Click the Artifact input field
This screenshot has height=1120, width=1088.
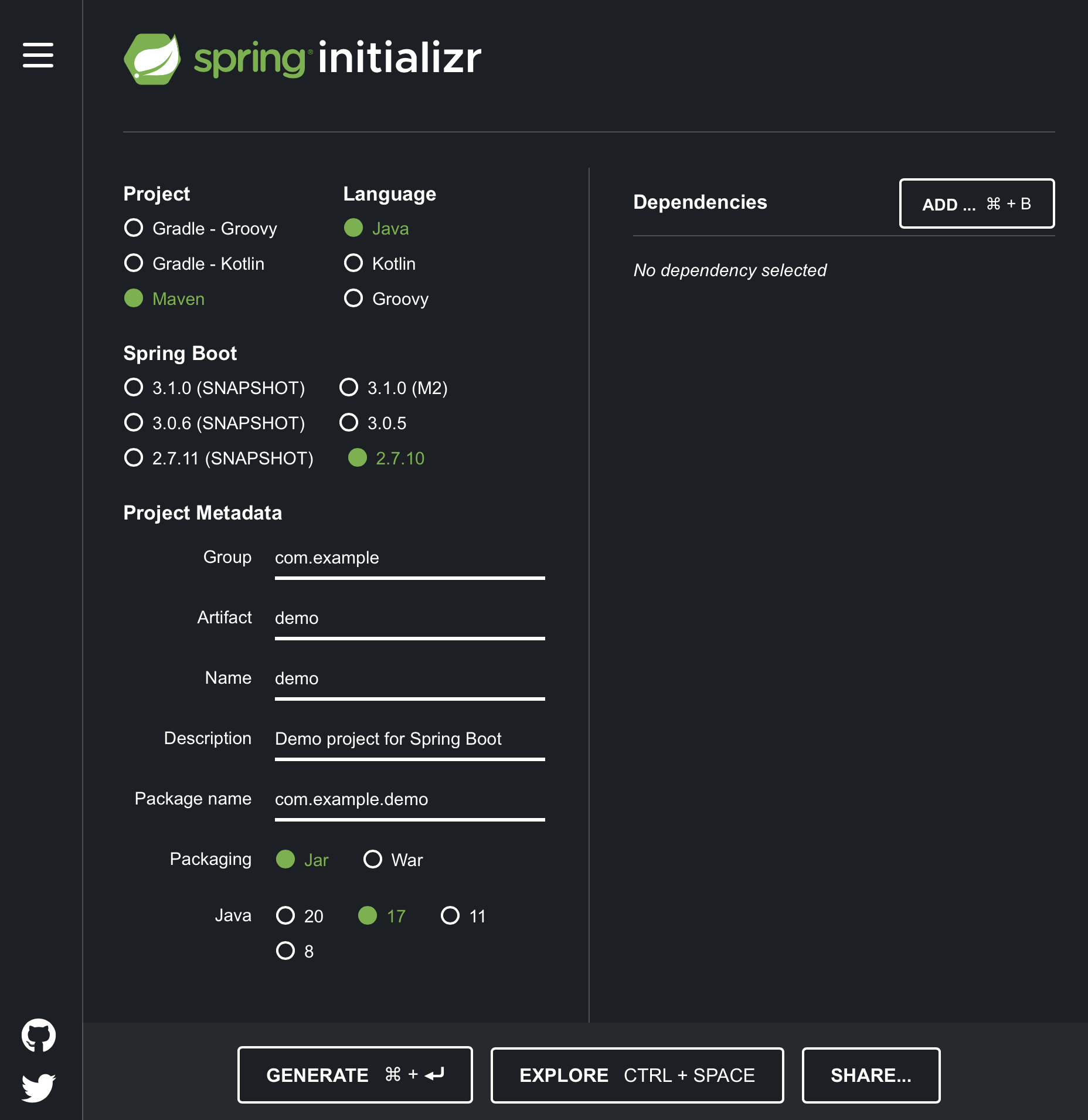click(410, 619)
